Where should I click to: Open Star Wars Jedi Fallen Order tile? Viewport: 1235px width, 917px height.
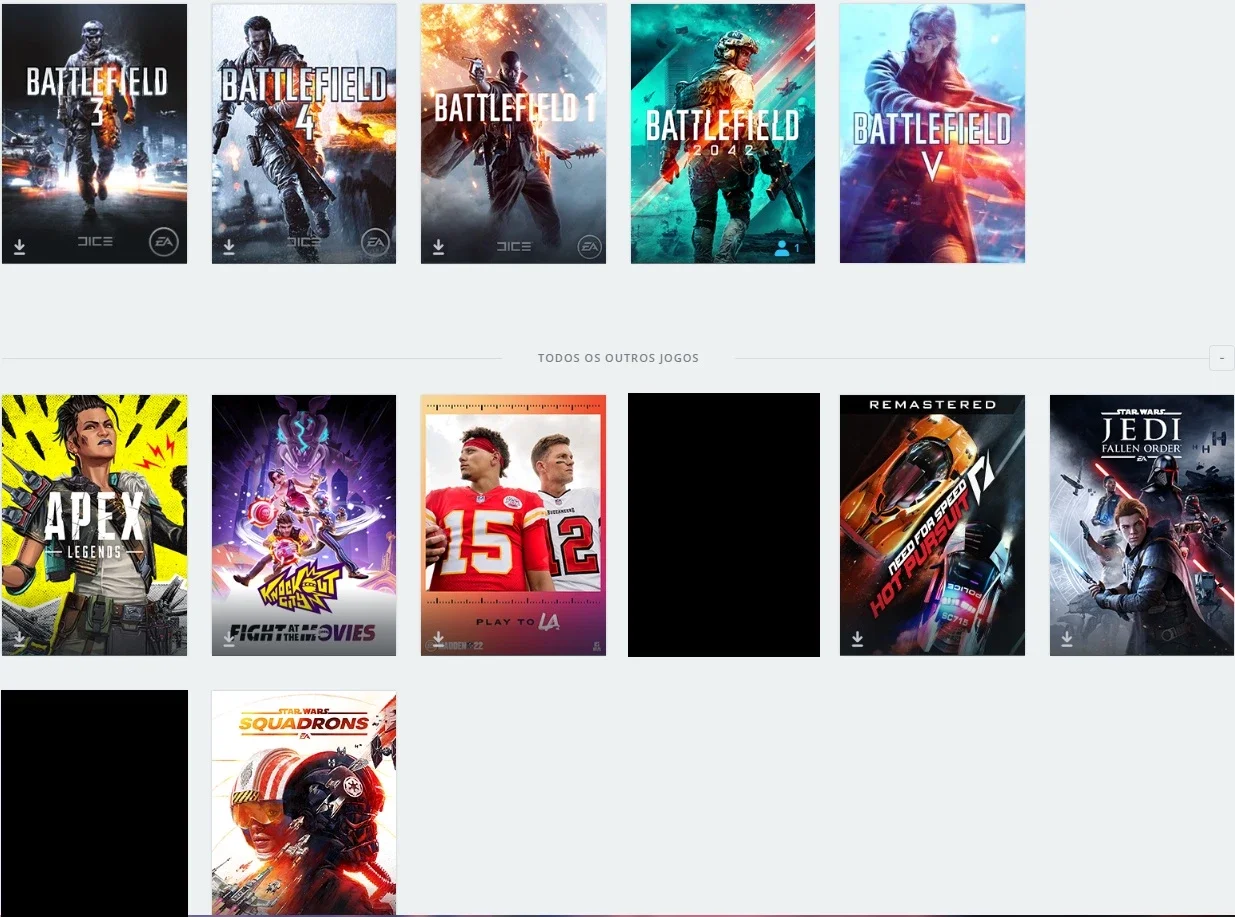point(1142,525)
